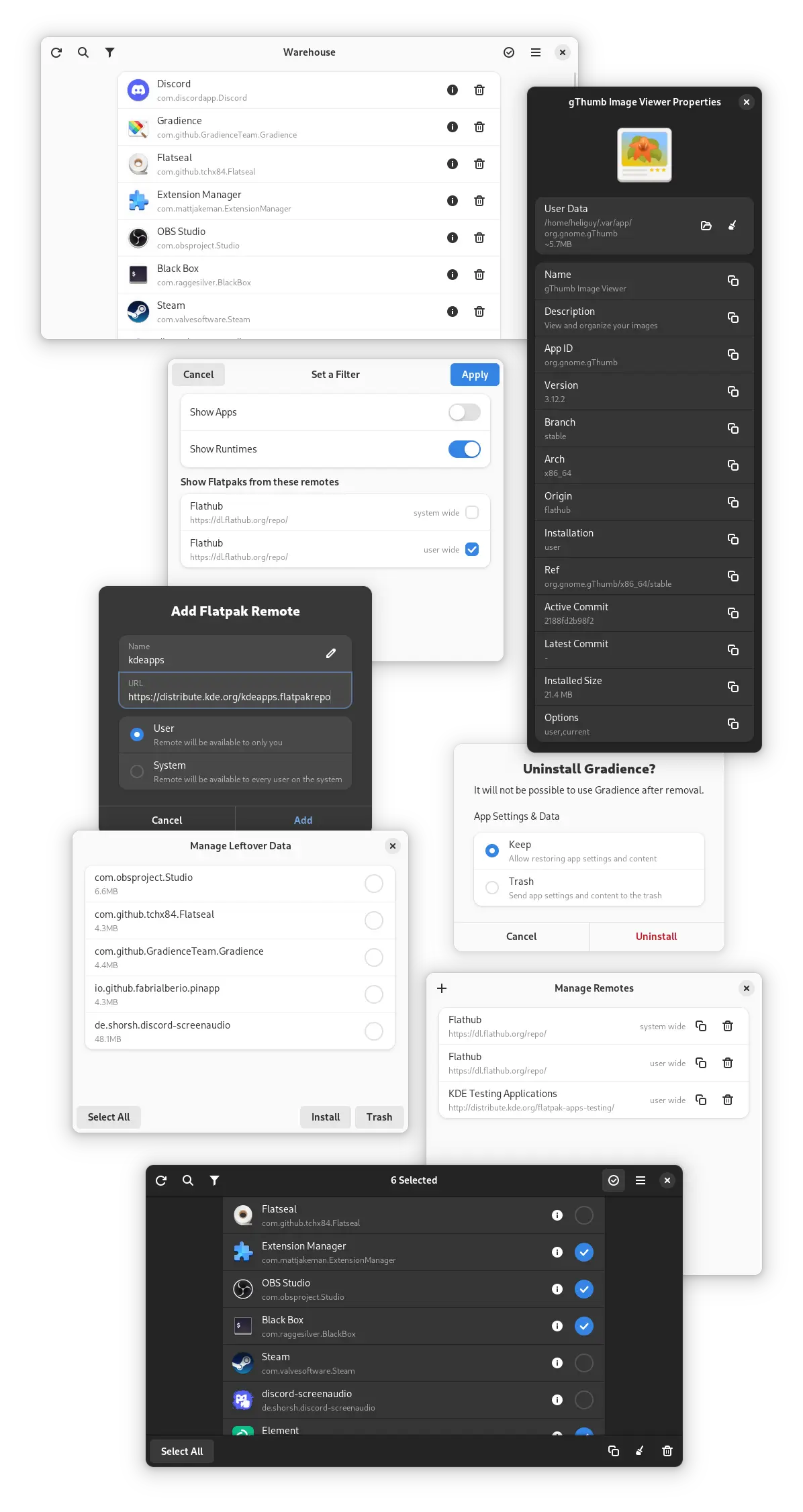Show info for Discord app
The image size is (803, 1512).
pos(453,90)
